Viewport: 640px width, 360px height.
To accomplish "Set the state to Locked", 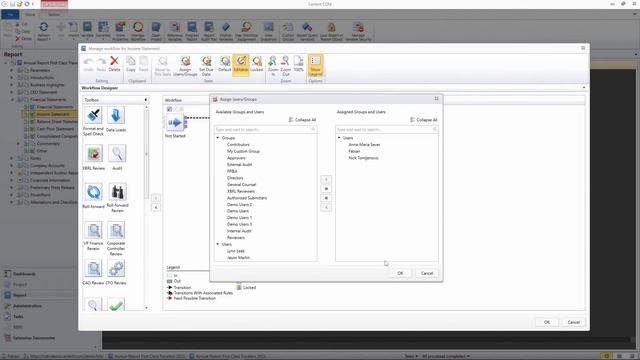I will [257, 64].
